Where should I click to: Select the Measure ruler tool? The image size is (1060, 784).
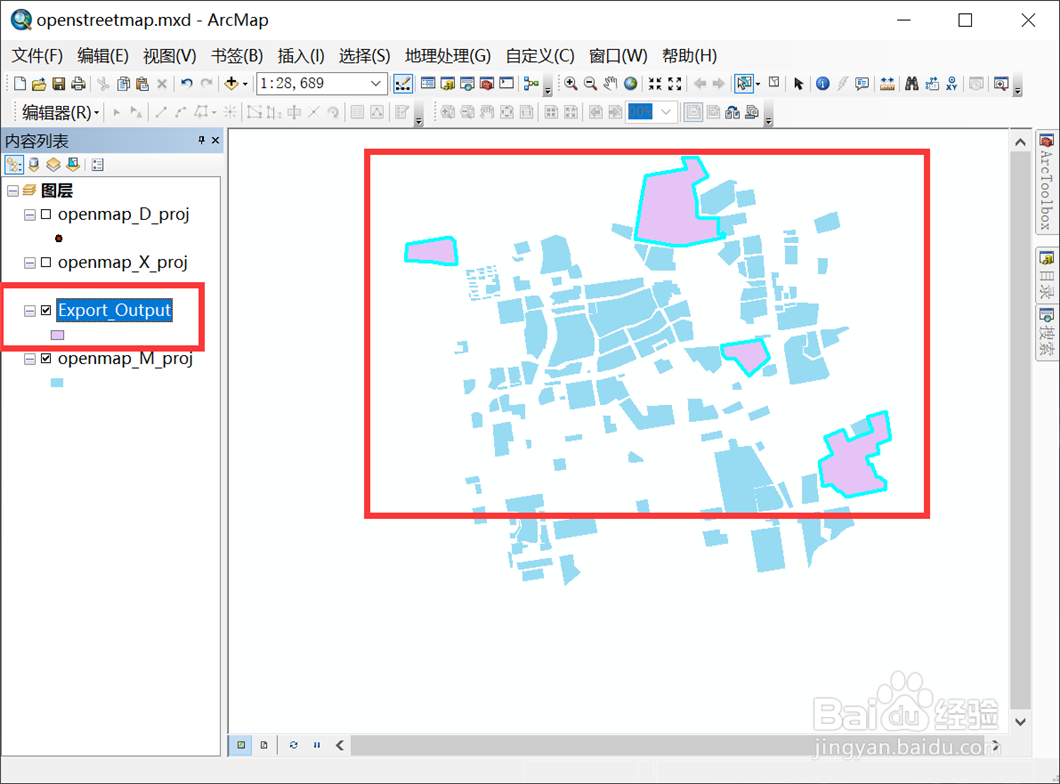pyautogui.click(x=887, y=84)
